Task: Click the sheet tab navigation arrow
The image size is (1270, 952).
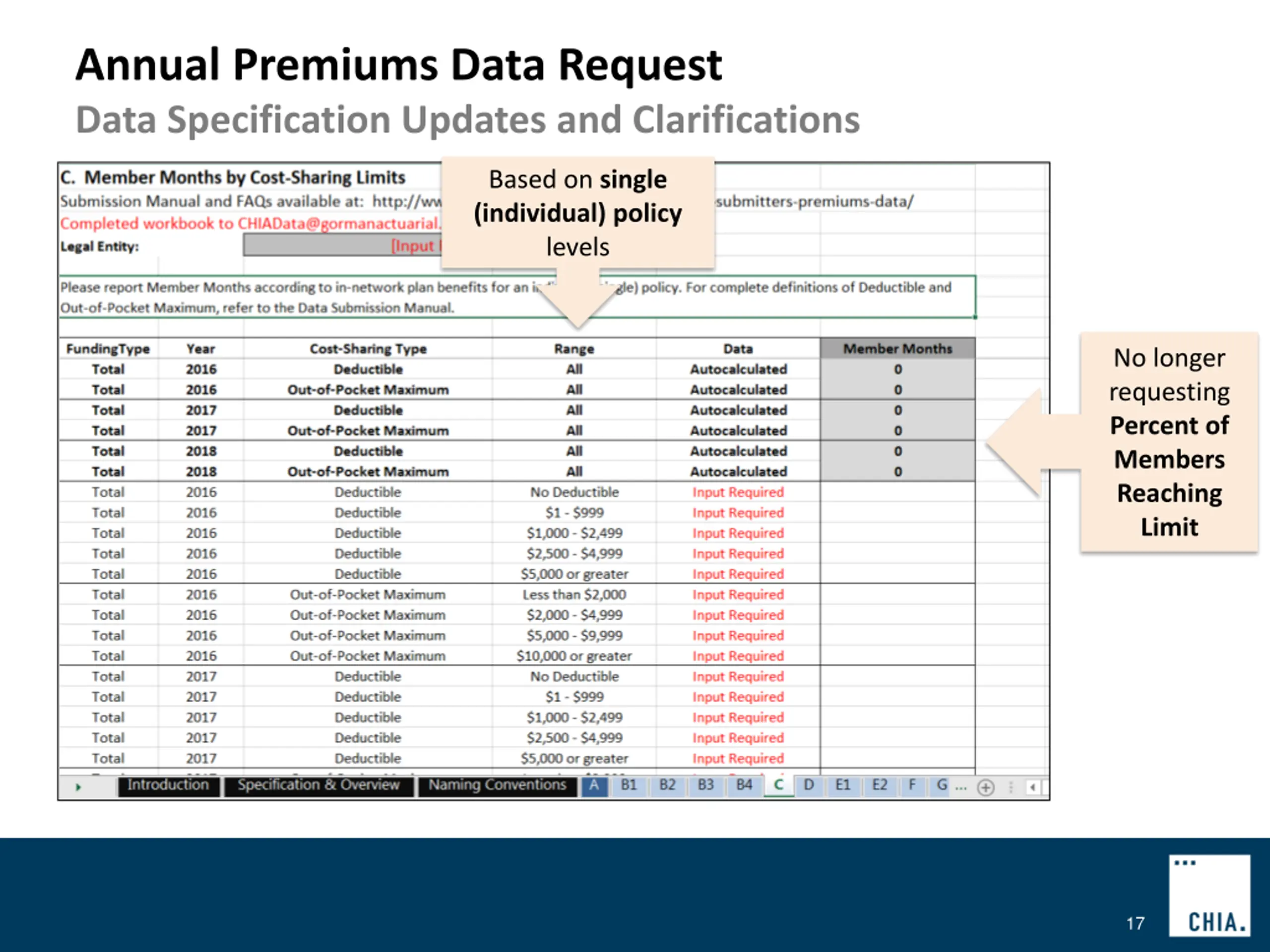Action: (x=78, y=787)
